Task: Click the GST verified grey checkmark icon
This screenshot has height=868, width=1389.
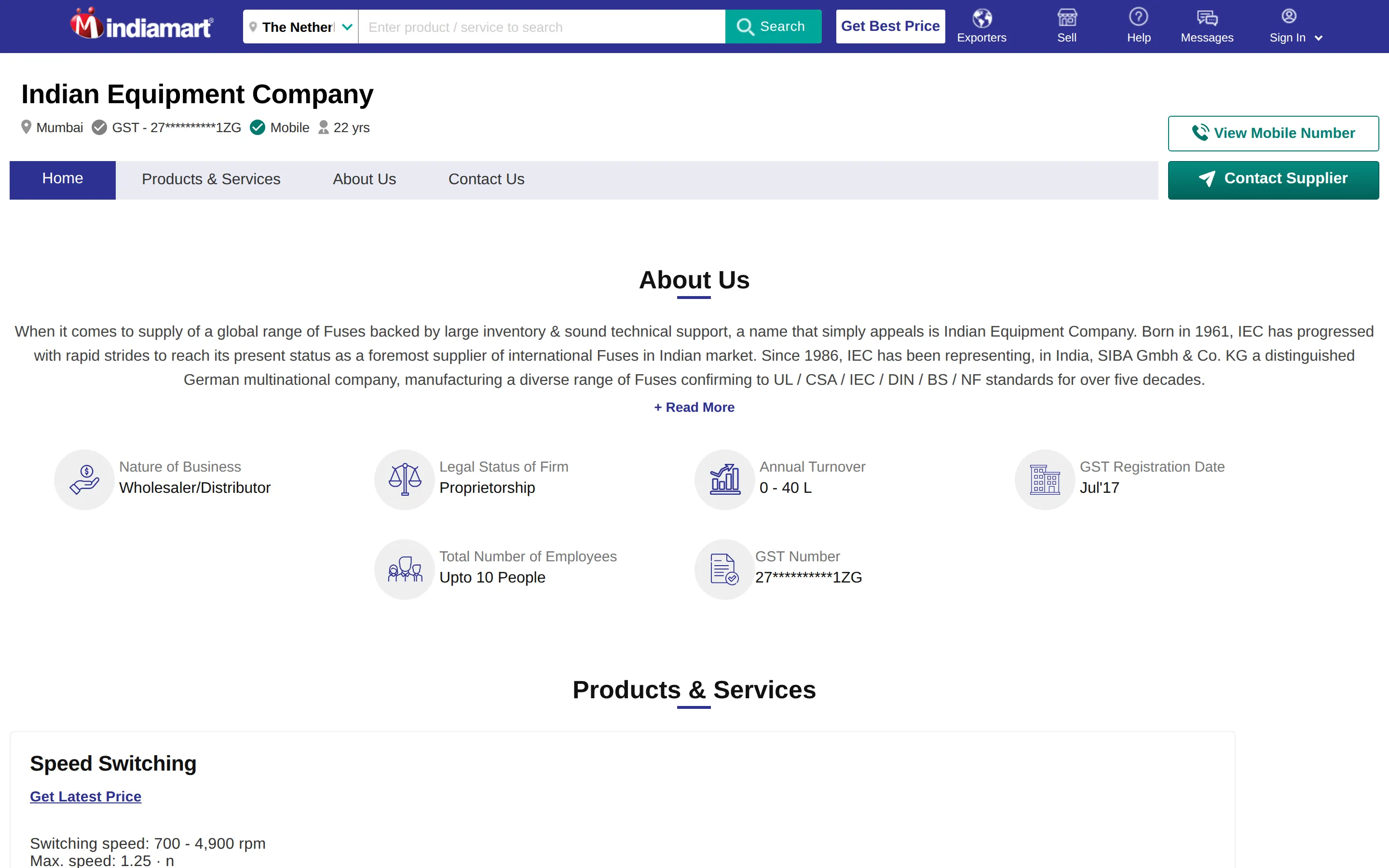Action: tap(99, 127)
